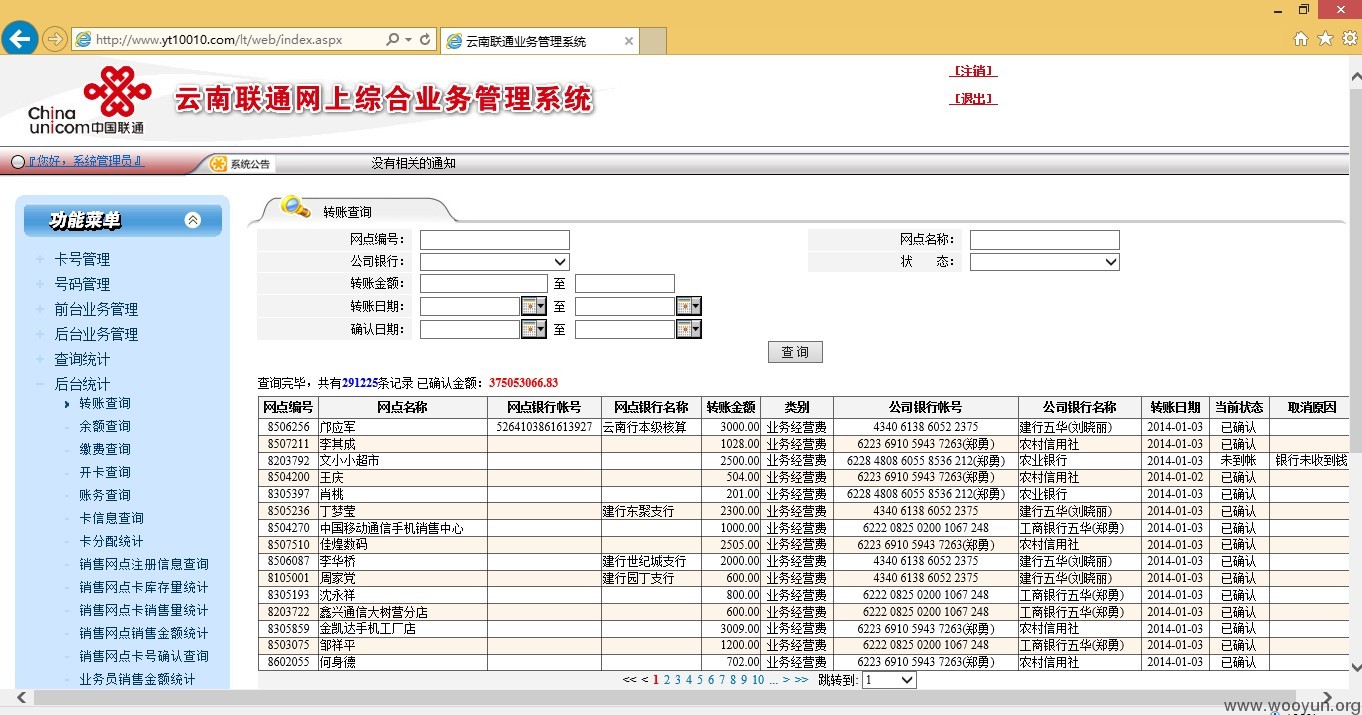This screenshot has height=715, width=1362.
Task: Open the 跳转到 page number dropdown
Action: (x=889, y=680)
